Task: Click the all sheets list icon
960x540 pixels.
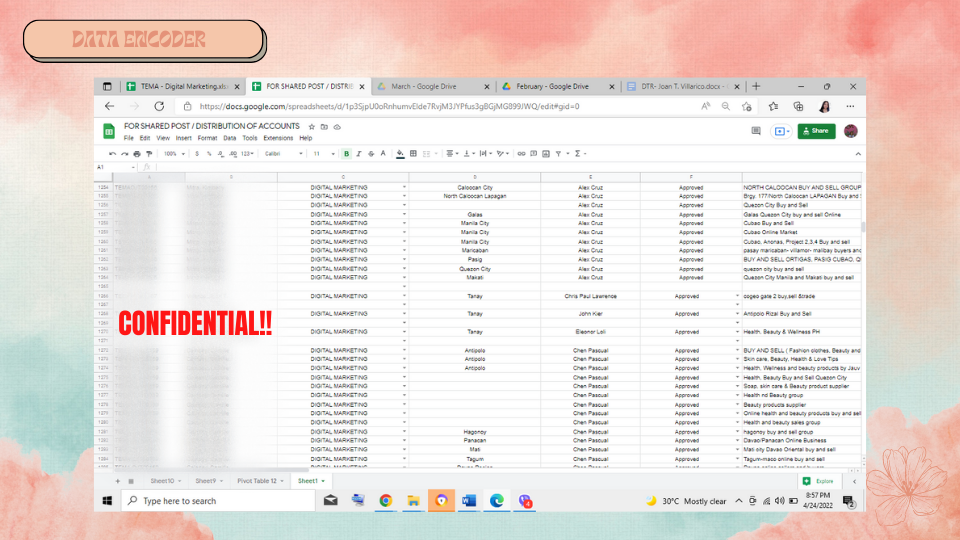Action: tap(131, 481)
